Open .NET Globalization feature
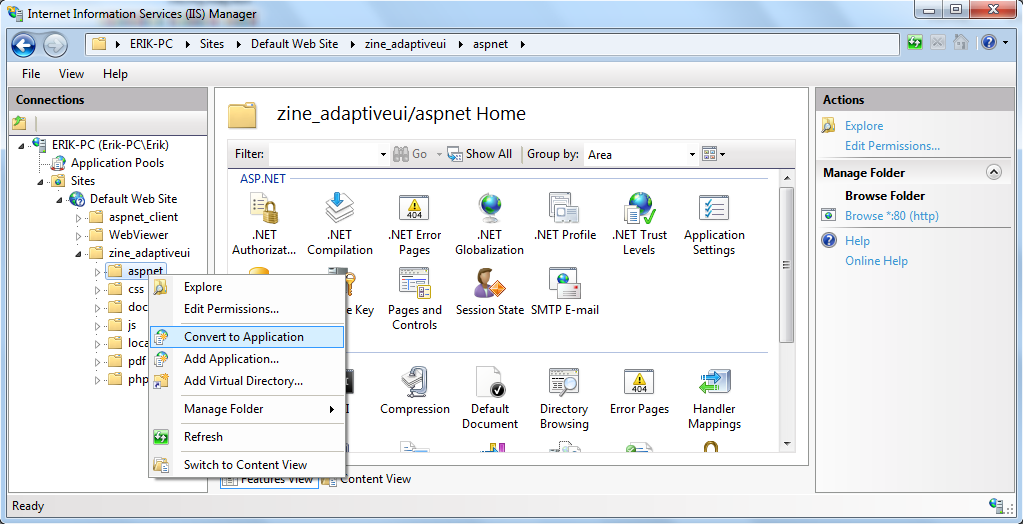The height and width of the screenshot is (524, 1023). 489,223
